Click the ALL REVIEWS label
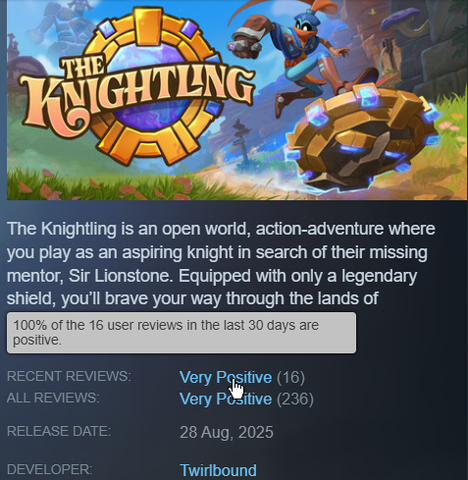Viewport: 468px width, 480px height. click(x=53, y=398)
